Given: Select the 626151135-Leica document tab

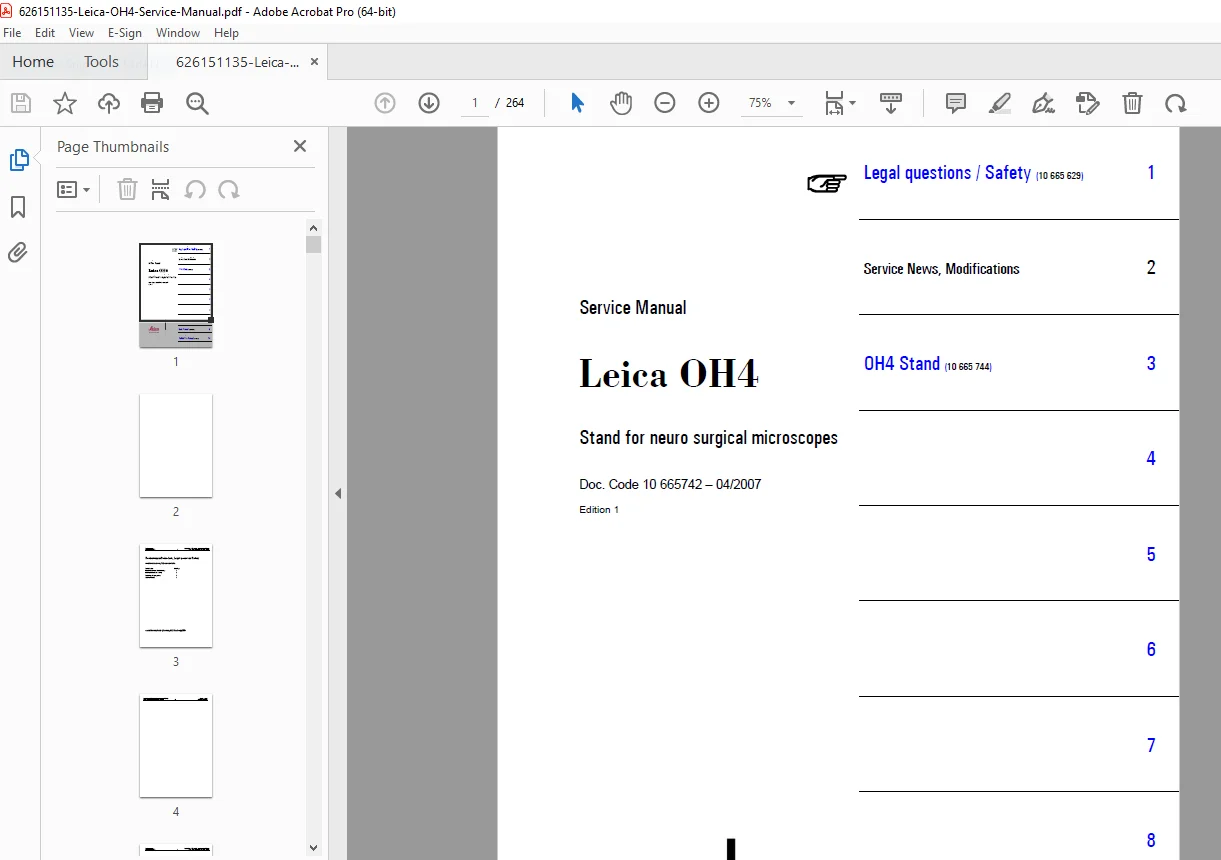Looking at the screenshot, I should pos(237,61).
